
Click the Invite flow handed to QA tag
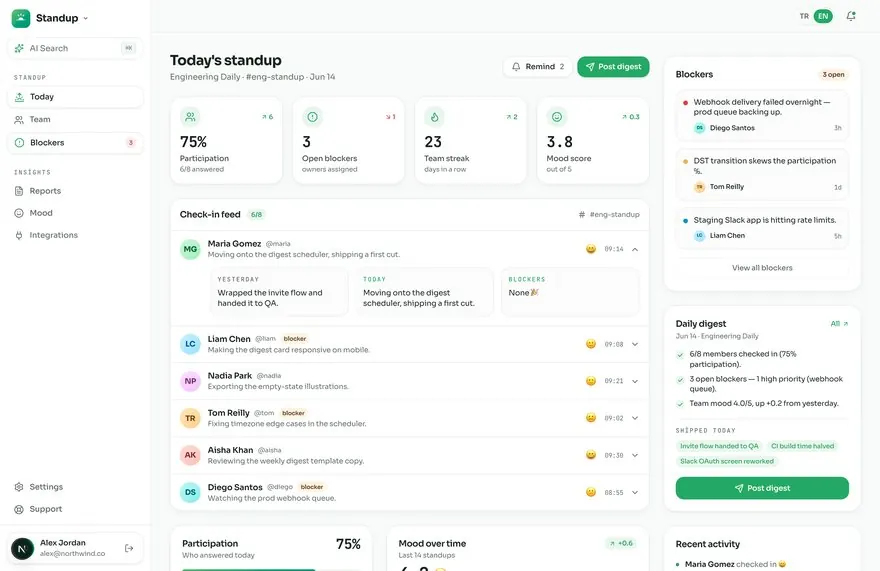click(719, 446)
